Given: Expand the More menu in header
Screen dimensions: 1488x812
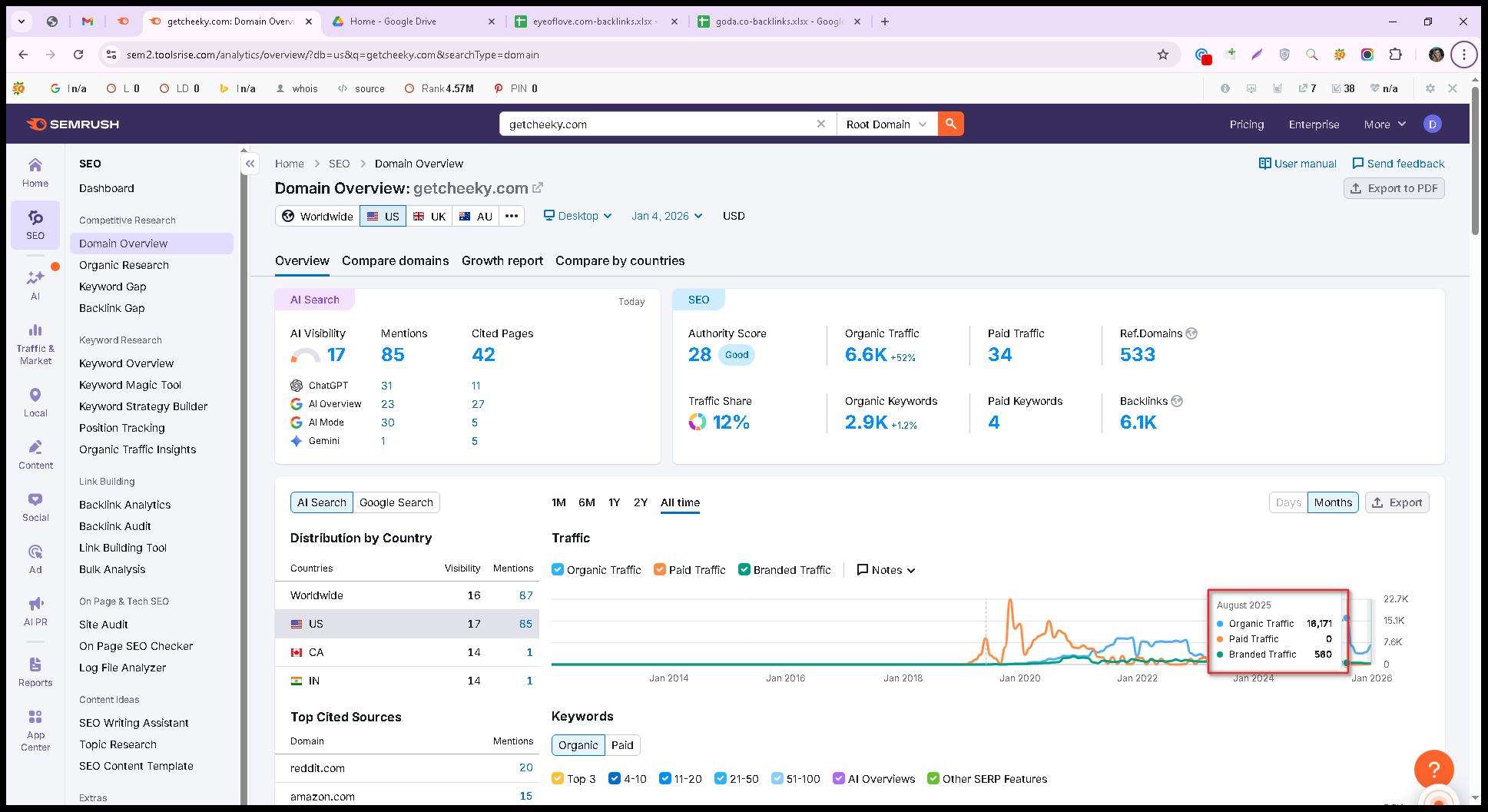Looking at the screenshot, I should pyautogui.click(x=1385, y=124).
